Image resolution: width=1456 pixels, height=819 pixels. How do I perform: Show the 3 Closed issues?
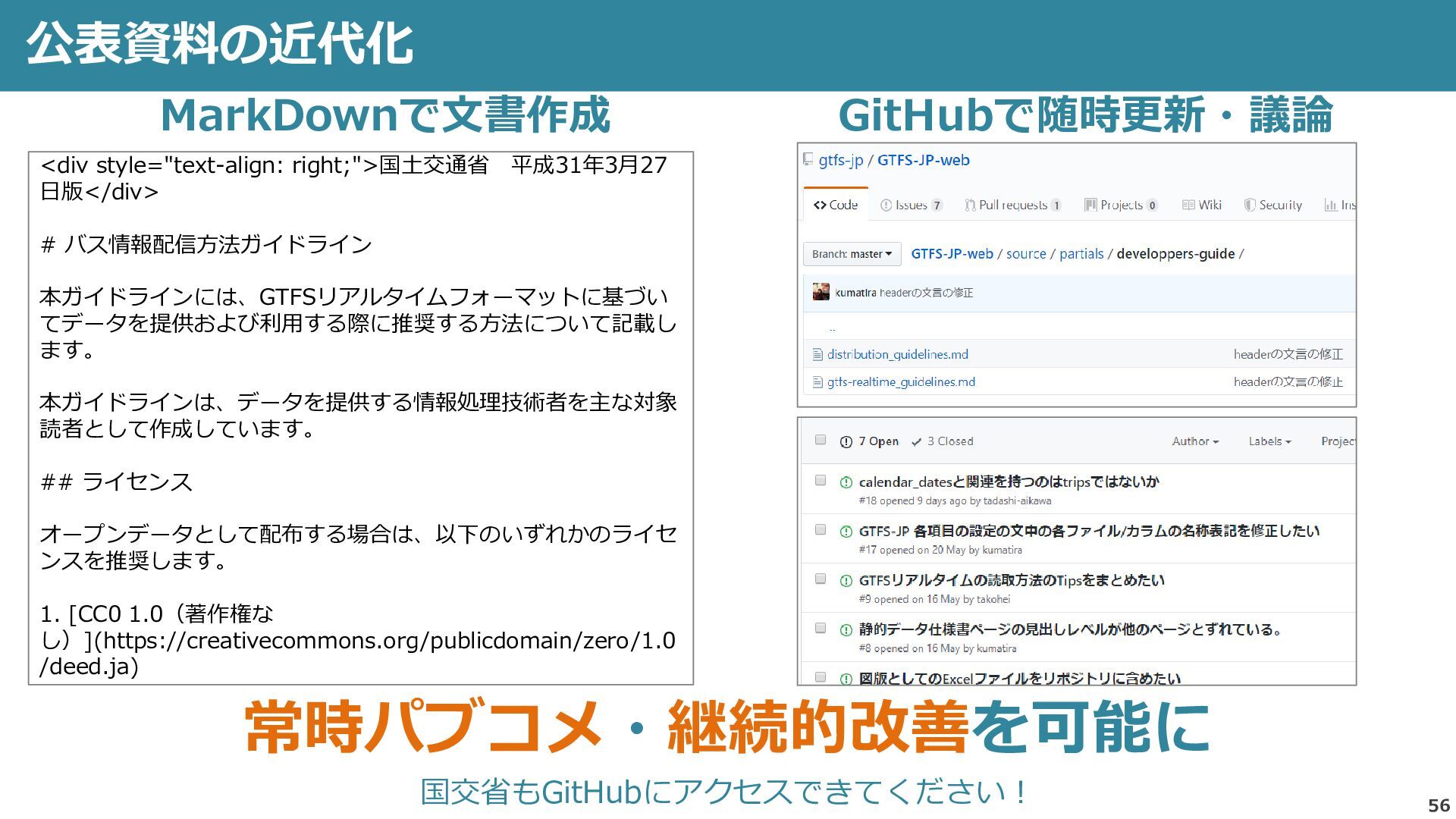943,441
